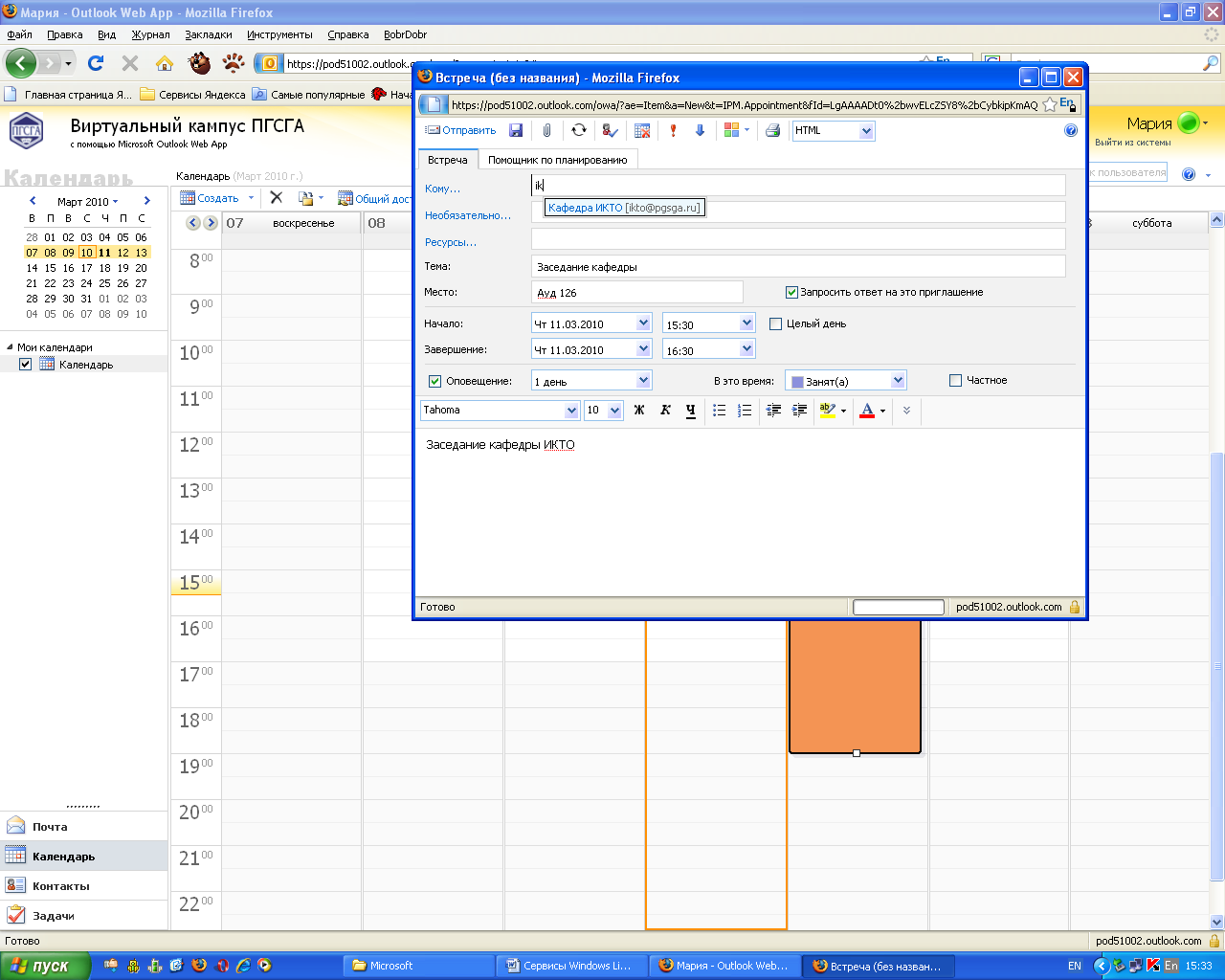Click the cancel invitation calendar icon
The width and height of the screenshot is (1225, 980).
point(642,130)
